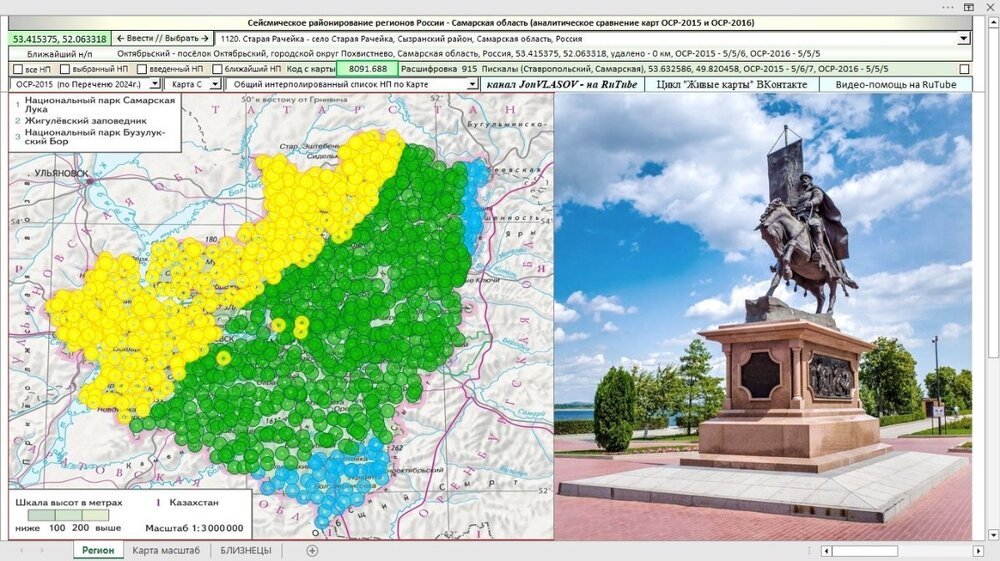
Task: Click the three-dot more options icon
Action: pyautogui.click(x=948, y=7)
